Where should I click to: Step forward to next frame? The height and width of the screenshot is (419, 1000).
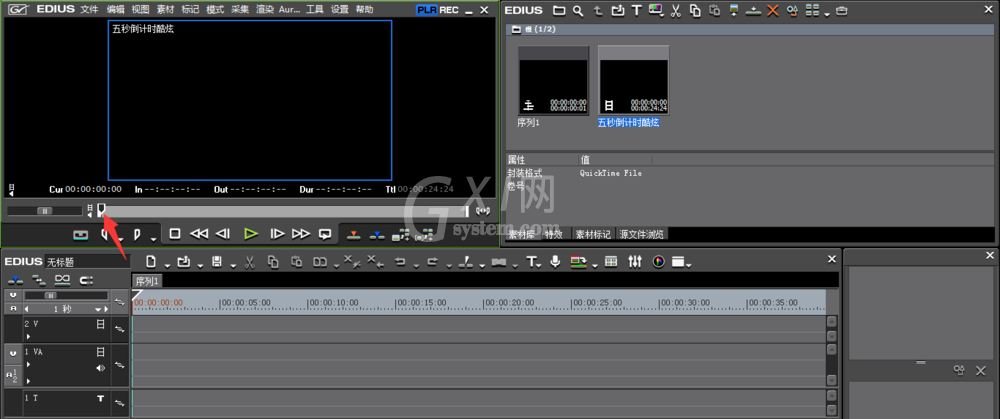277,234
